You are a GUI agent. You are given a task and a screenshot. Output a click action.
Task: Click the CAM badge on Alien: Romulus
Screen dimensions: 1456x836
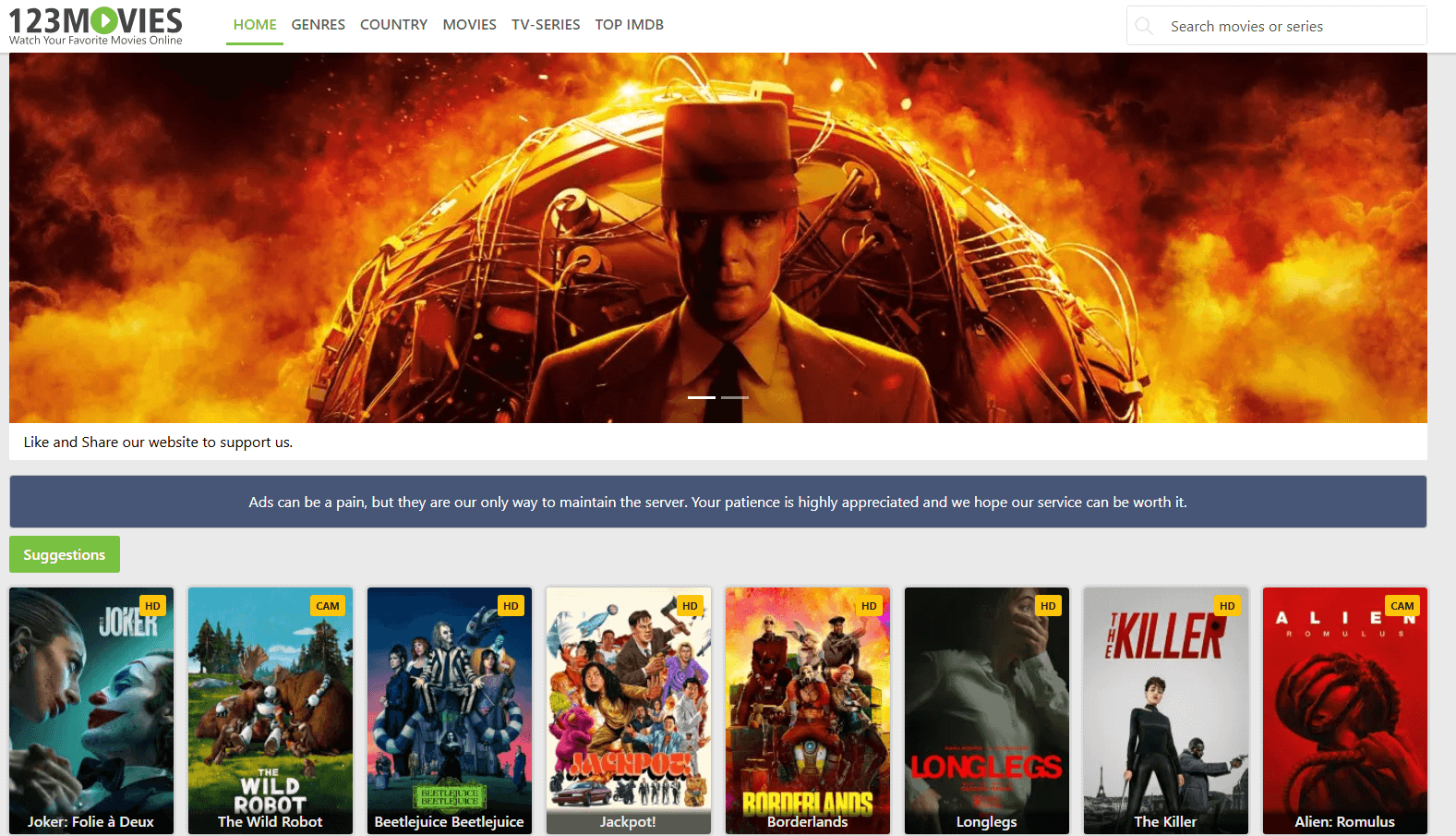[1402, 606]
